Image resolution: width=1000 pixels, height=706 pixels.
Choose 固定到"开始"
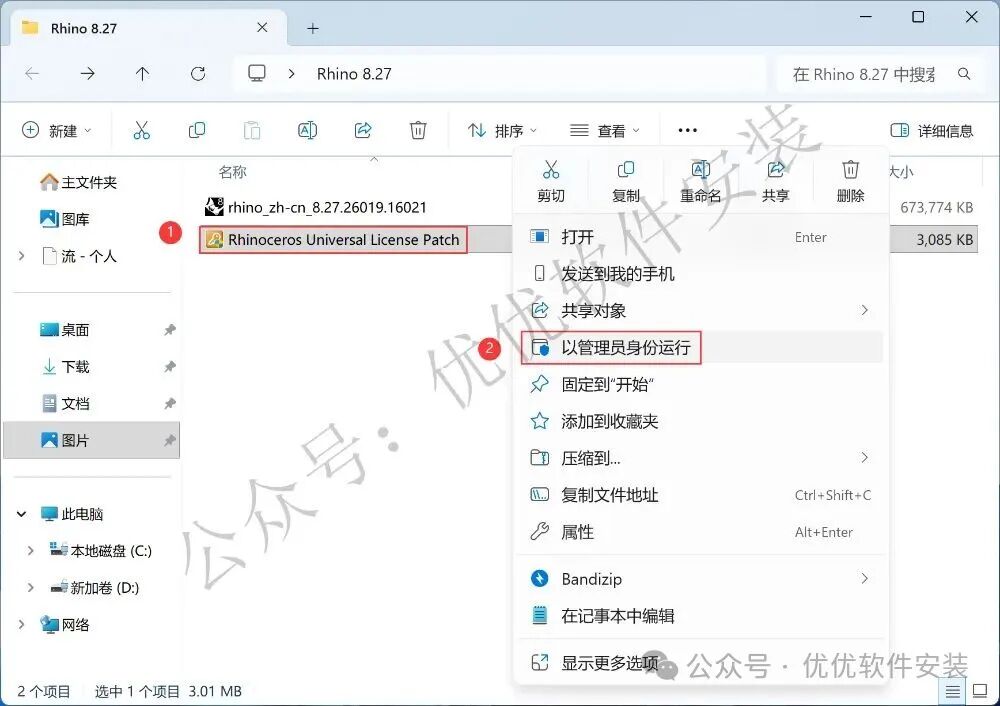click(x=701, y=385)
